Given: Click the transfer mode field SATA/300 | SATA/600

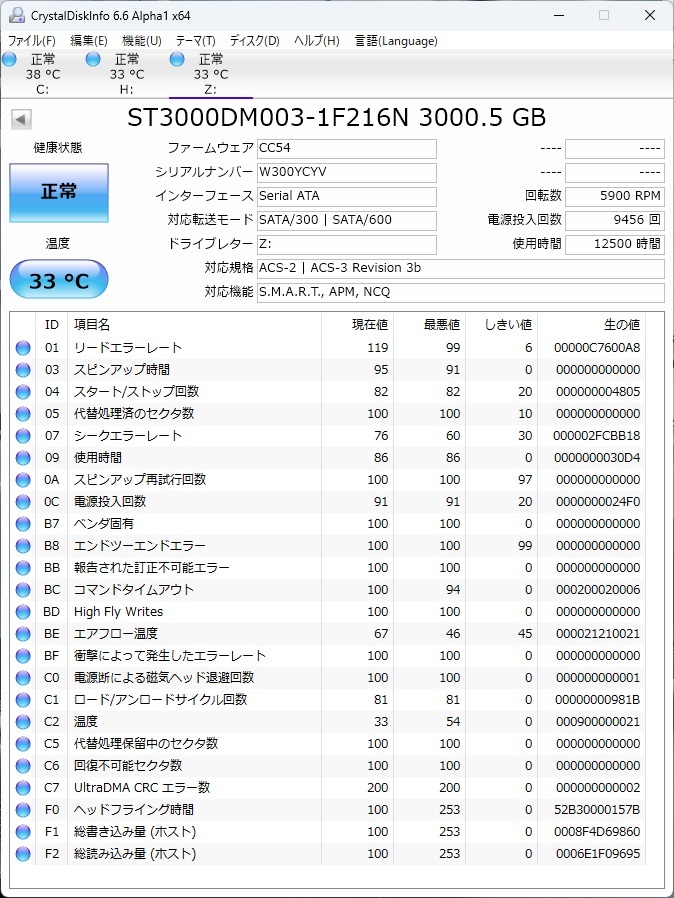Looking at the screenshot, I should point(346,220).
